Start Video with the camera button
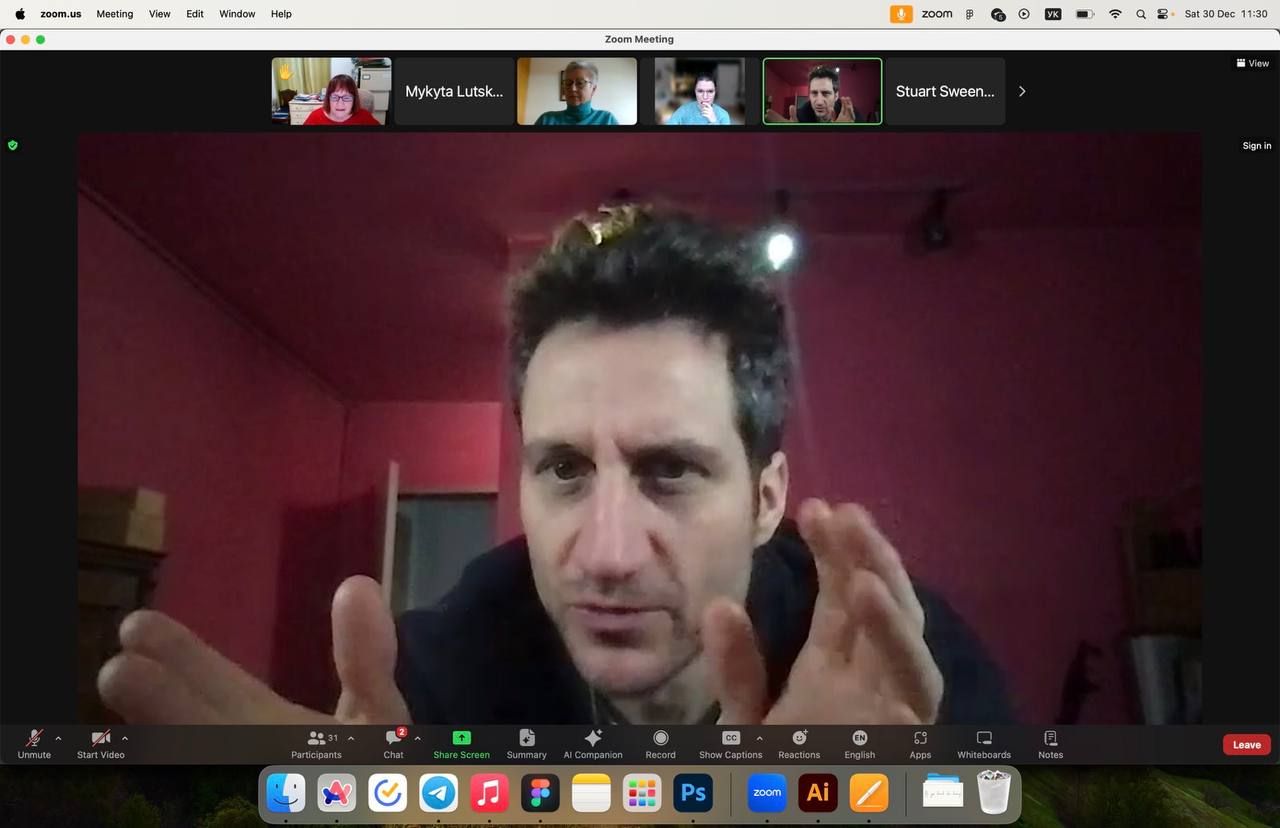 (x=100, y=743)
